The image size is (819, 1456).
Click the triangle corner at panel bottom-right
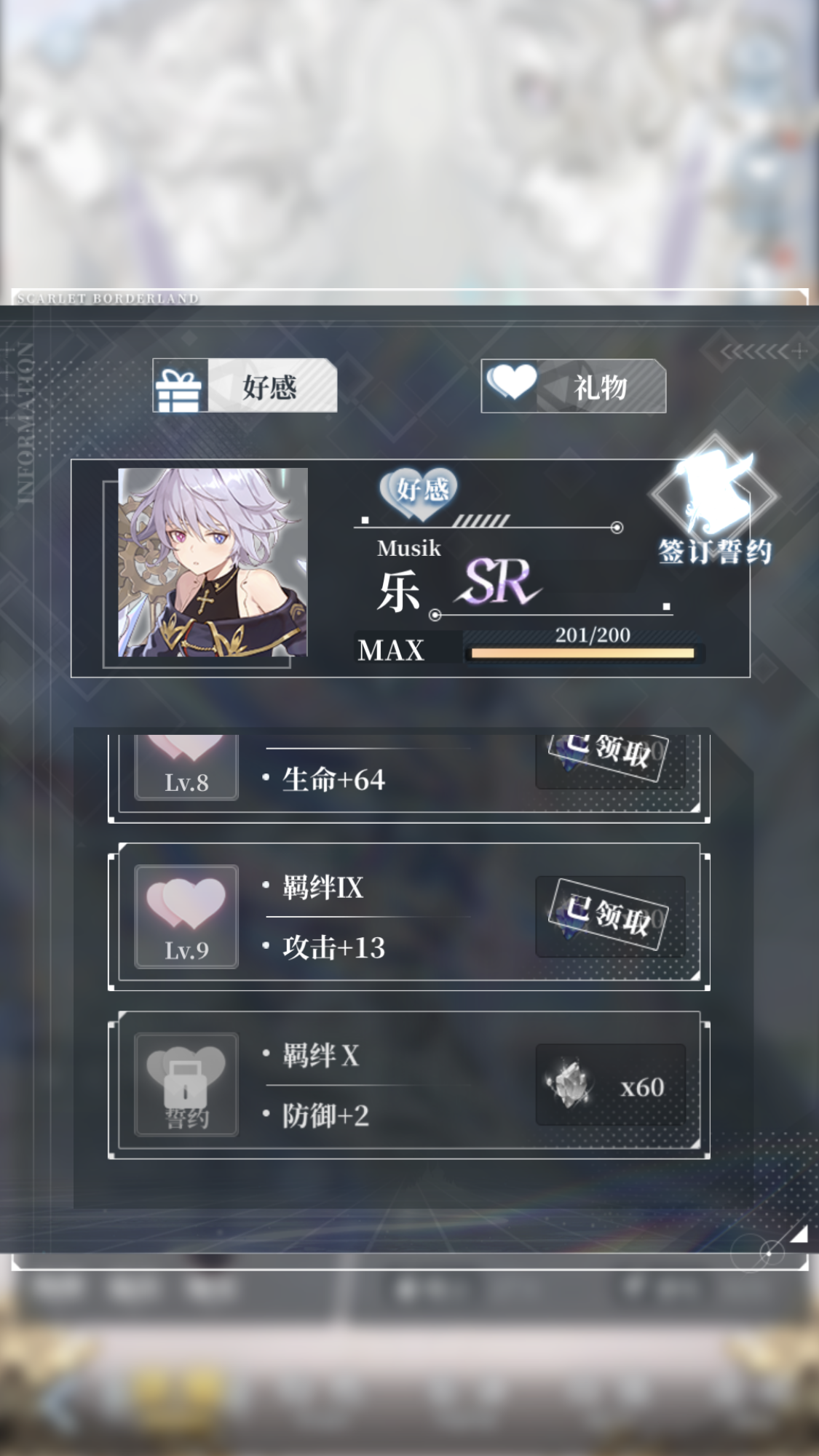point(799,1233)
